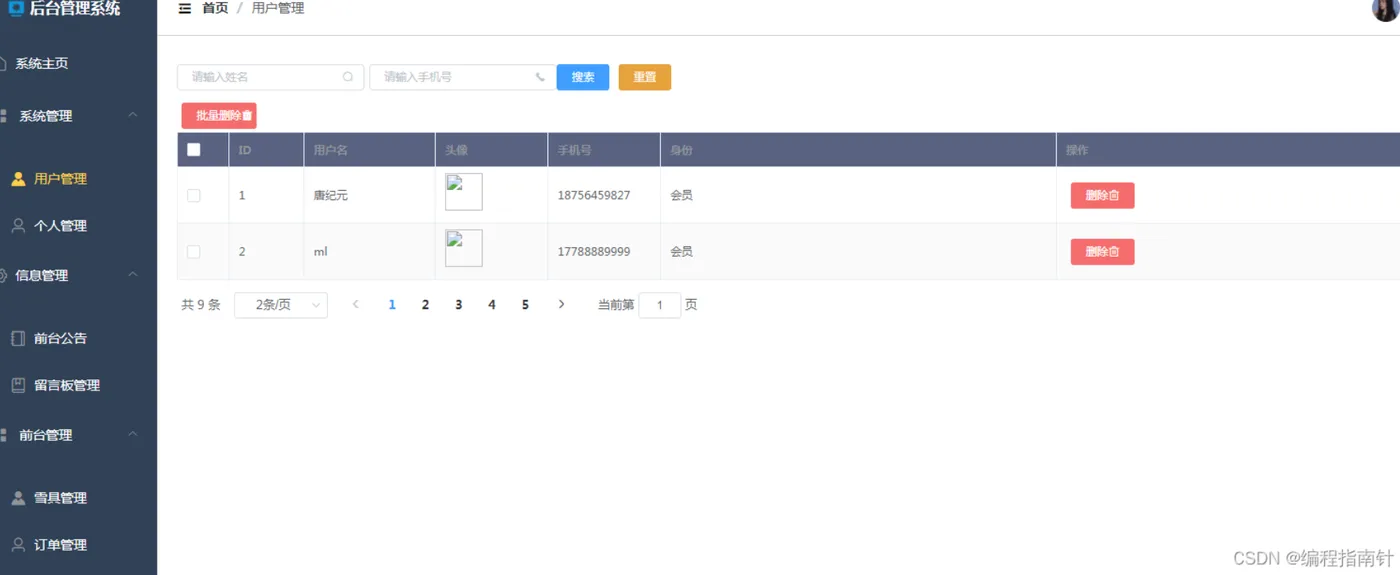Click phone number 18756459827

coord(594,196)
